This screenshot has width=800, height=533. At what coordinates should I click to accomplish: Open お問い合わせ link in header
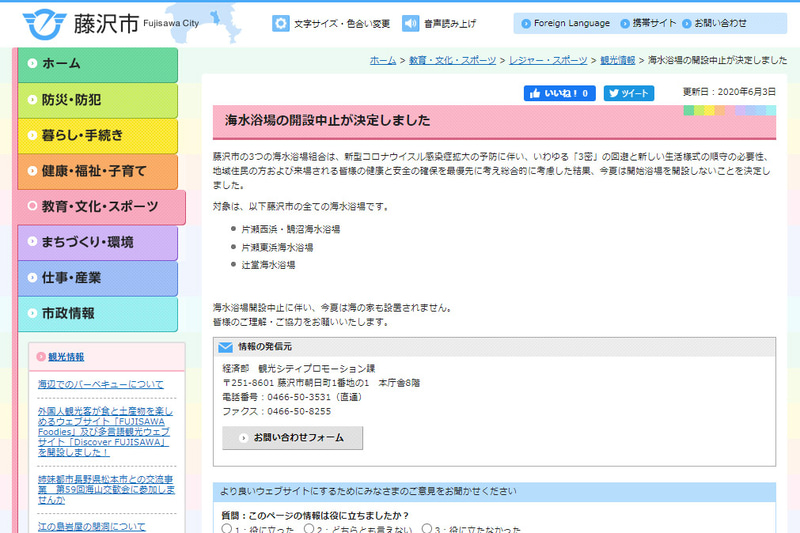[x=720, y=23]
